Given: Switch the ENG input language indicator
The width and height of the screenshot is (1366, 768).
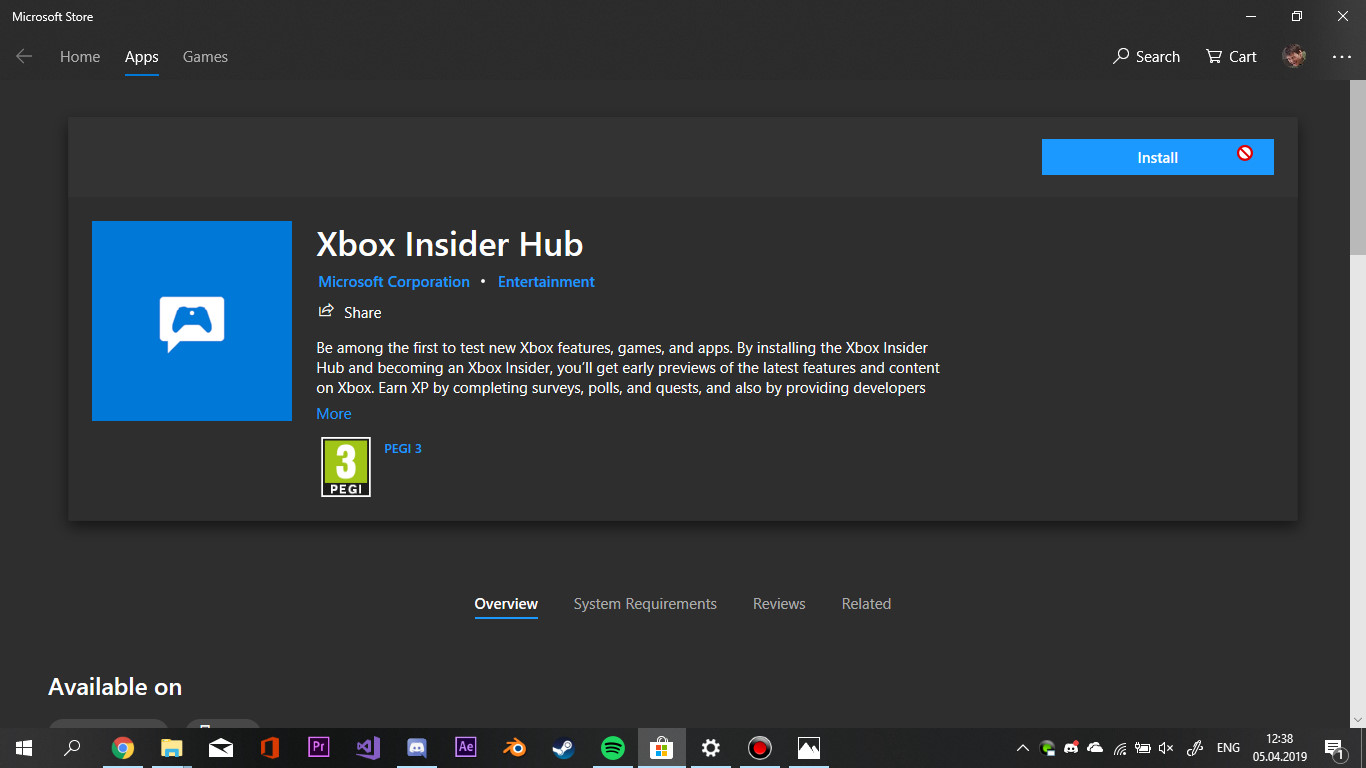Looking at the screenshot, I should (1228, 748).
